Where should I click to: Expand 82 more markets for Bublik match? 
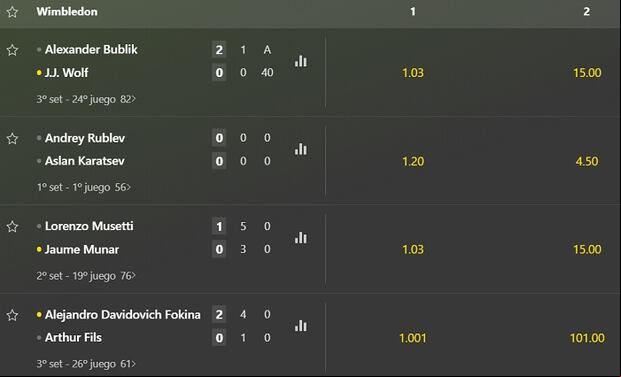click(128, 99)
